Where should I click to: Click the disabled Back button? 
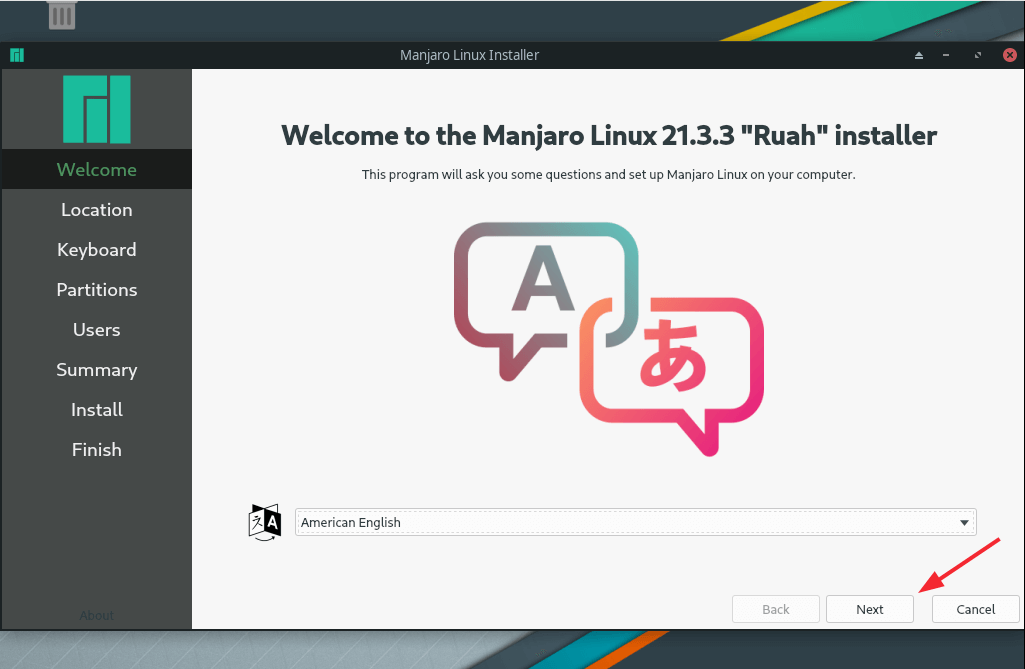(775, 609)
